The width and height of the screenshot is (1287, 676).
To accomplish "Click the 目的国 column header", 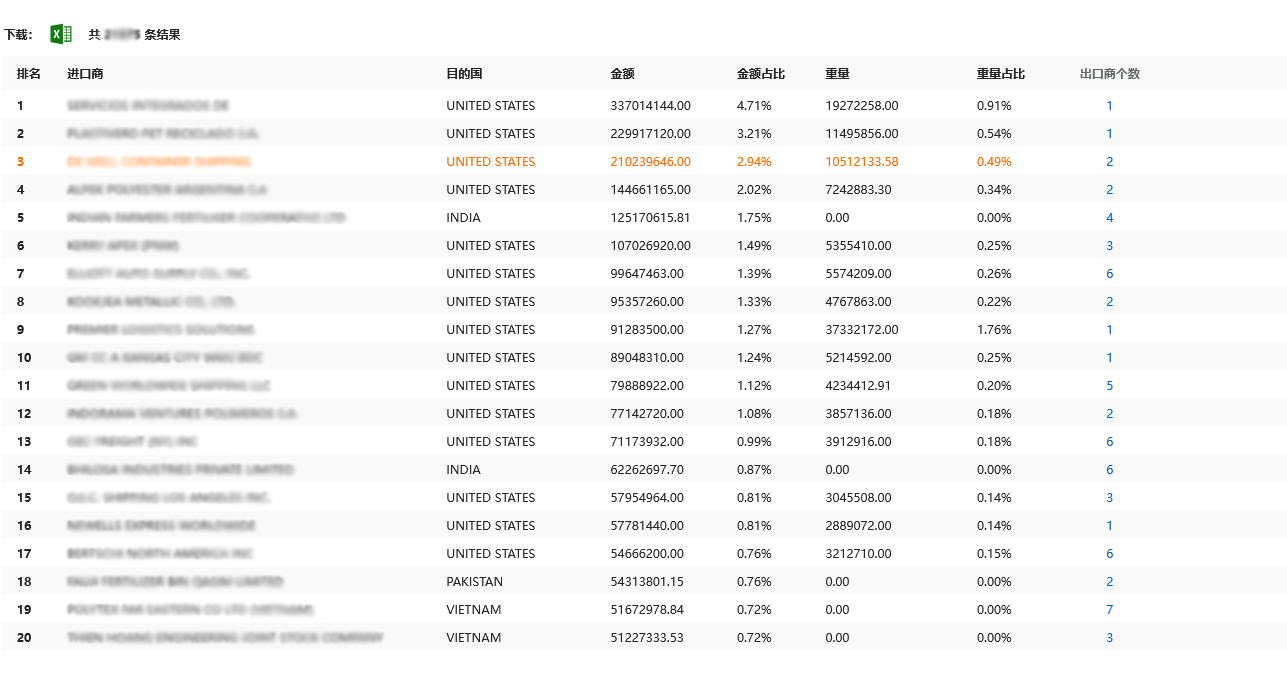I will [464, 74].
